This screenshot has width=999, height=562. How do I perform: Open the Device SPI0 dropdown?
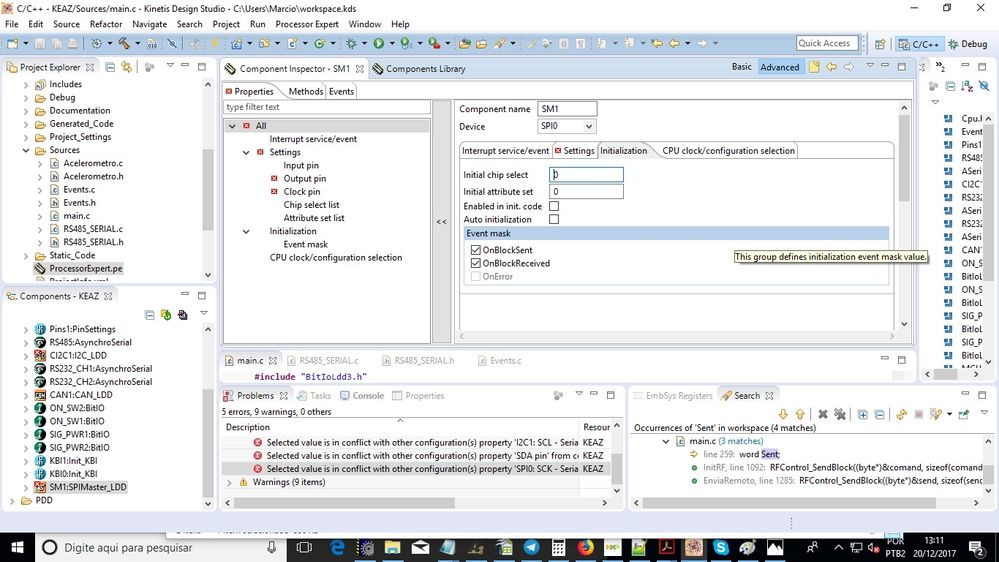pyautogui.click(x=589, y=126)
